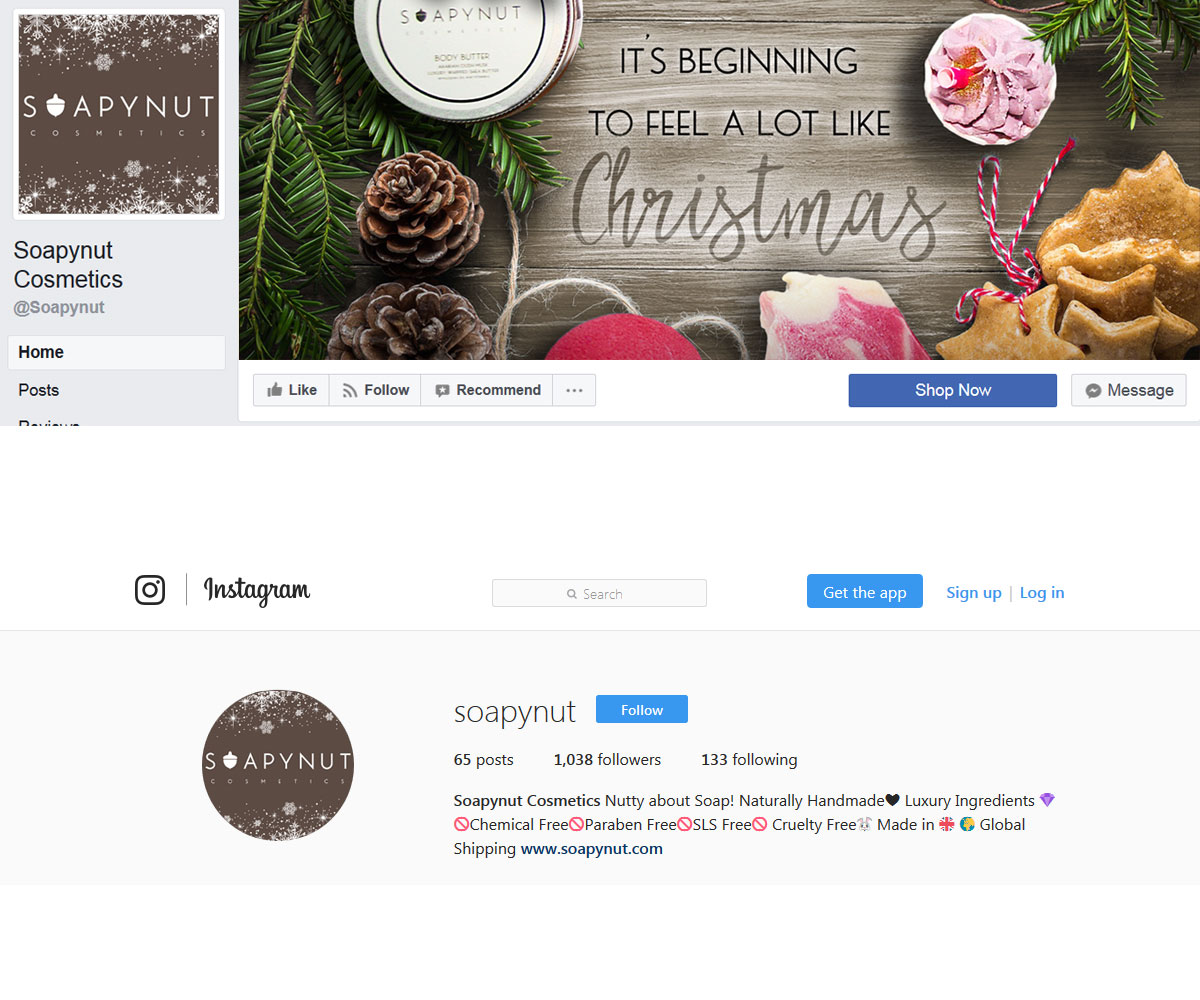The height and width of the screenshot is (1000, 1200).
Task: Visit the www.soapynut.com link
Action: pyautogui.click(x=592, y=848)
